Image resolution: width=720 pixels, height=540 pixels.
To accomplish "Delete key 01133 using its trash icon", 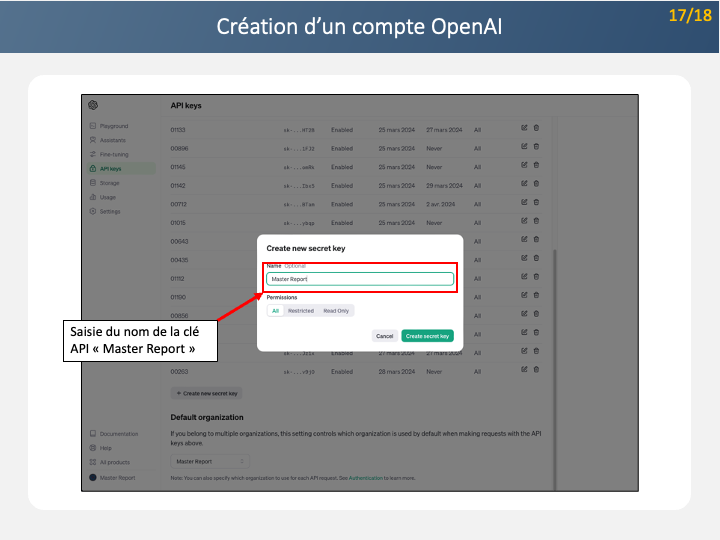I will (x=535, y=129).
